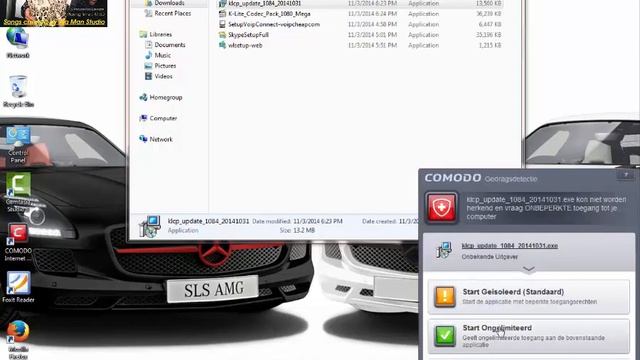The height and width of the screenshot is (360, 640).
Task: Click K-Lite_Codec_Pack file icon
Action: (222, 14)
